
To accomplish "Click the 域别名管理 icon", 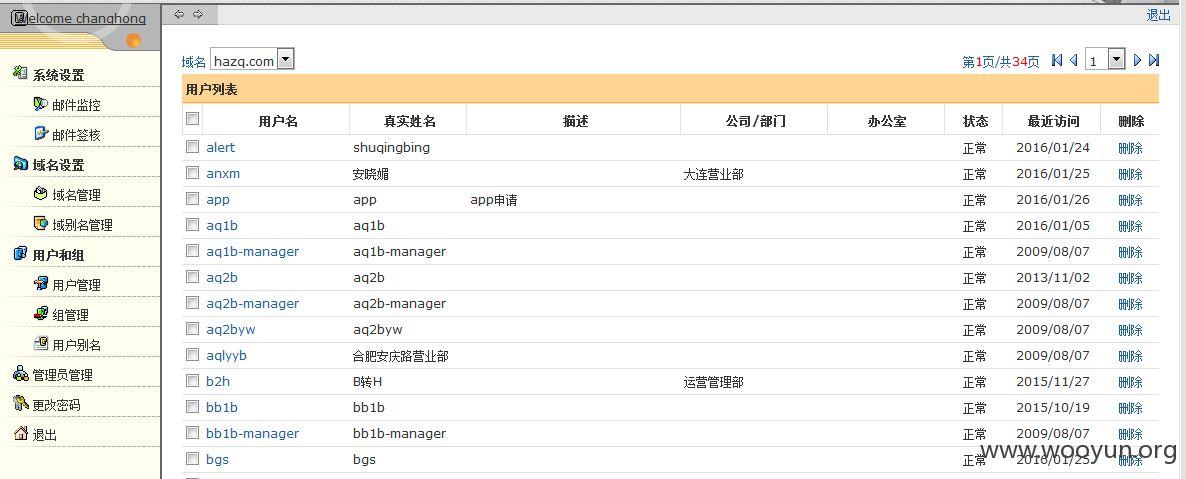I will pos(41,223).
